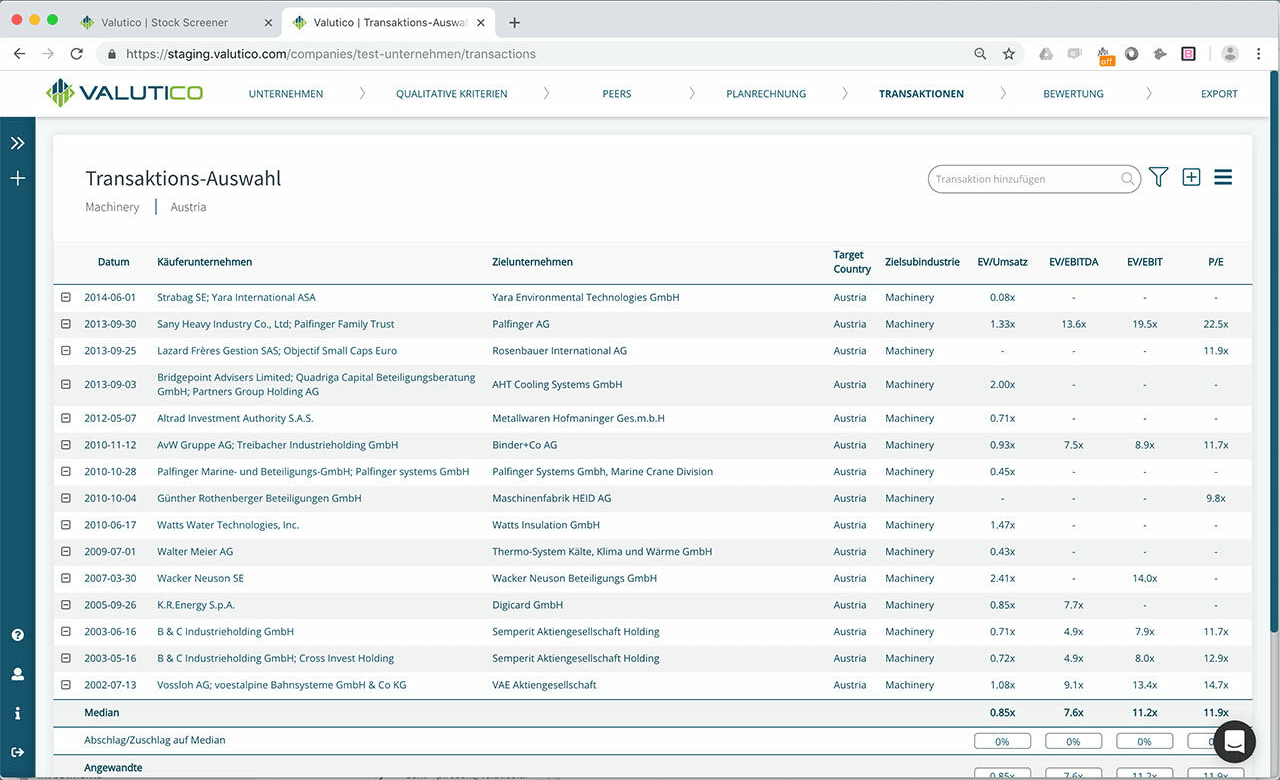This screenshot has width=1280, height=780.
Task: Click the info icon in the sidebar
Action: (17, 713)
